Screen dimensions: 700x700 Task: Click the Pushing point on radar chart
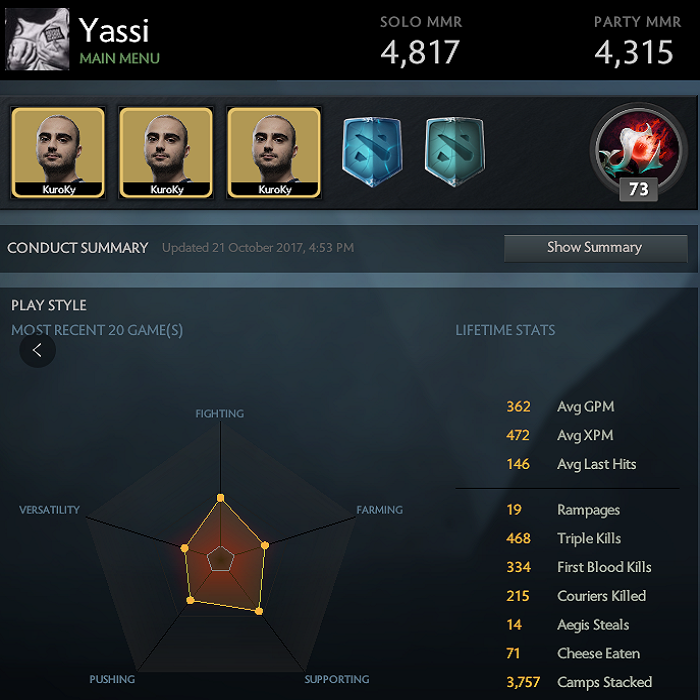pos(190,600)
